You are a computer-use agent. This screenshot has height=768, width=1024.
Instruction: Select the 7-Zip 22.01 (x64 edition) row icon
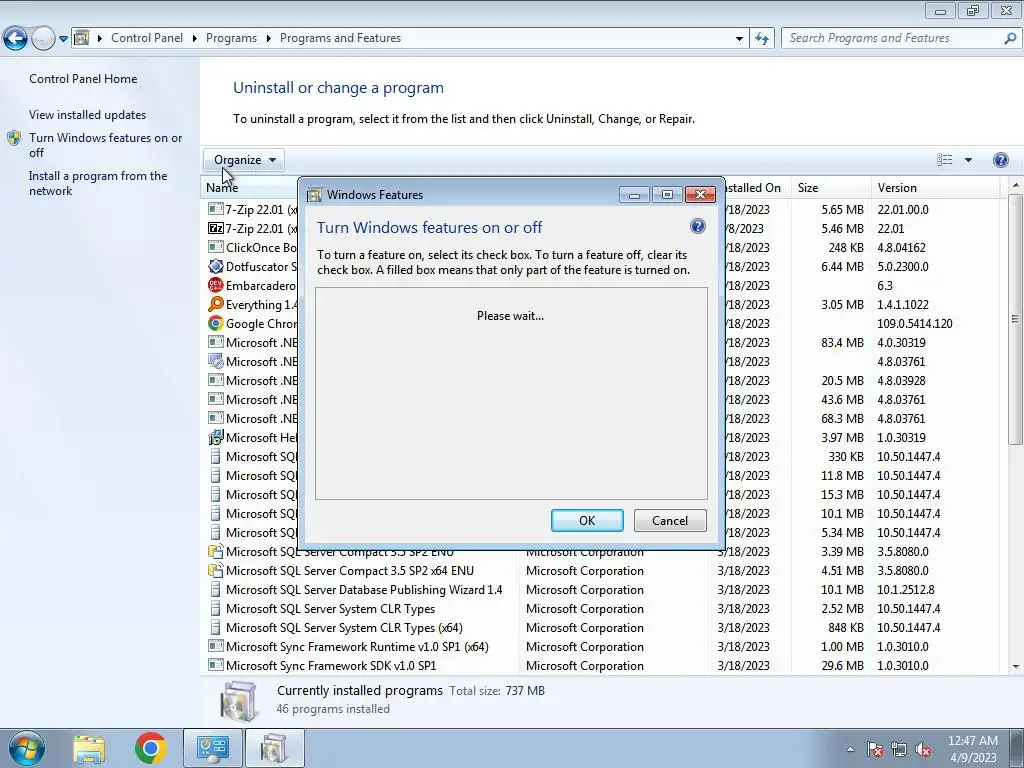(216, 209)
